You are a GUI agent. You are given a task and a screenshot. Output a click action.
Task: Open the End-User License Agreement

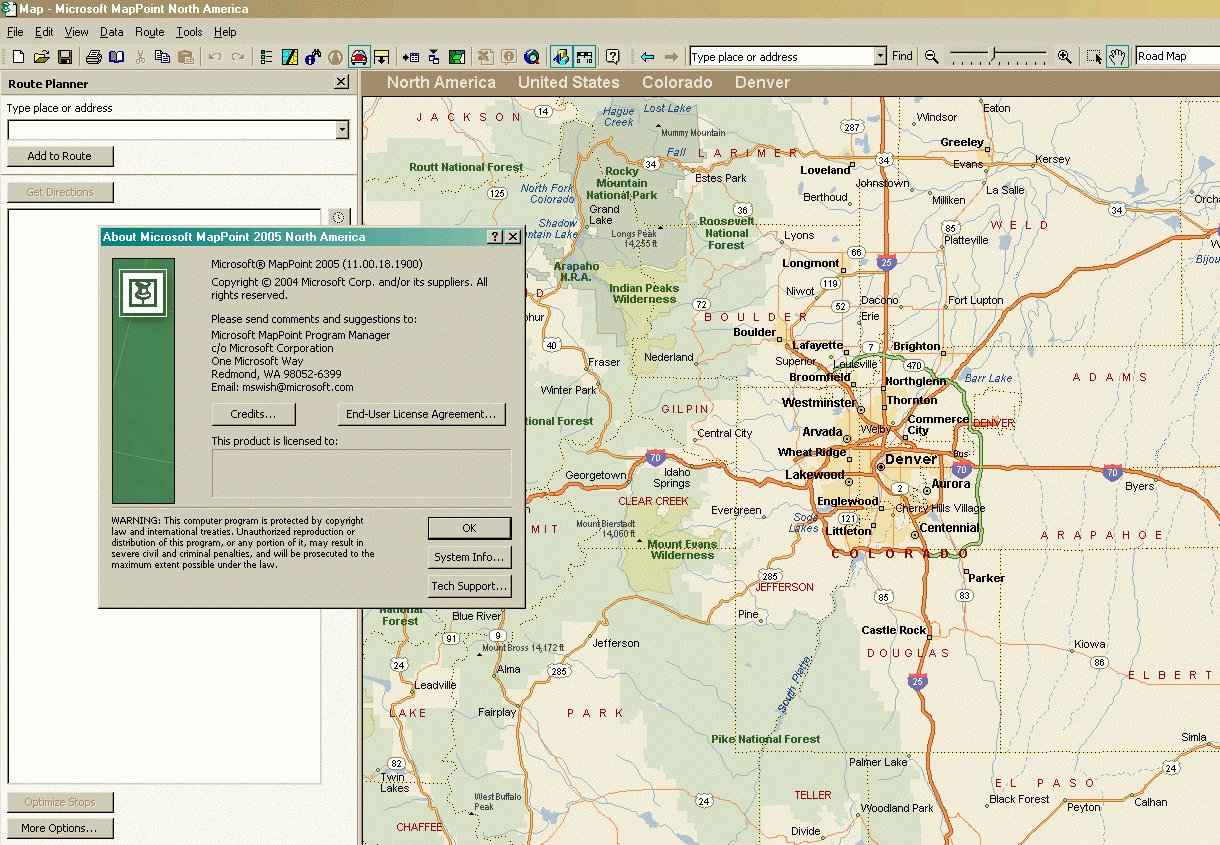point(421,414)
